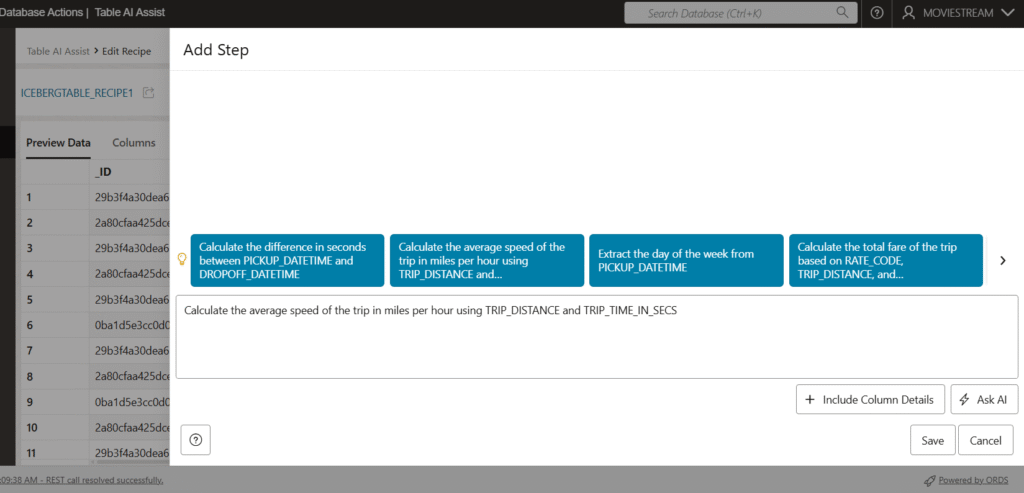This screenshot has height=493, width=1024.
Task: Expand the MOVIESTREAM user dropdown arrow
Action: (1007, 13)
